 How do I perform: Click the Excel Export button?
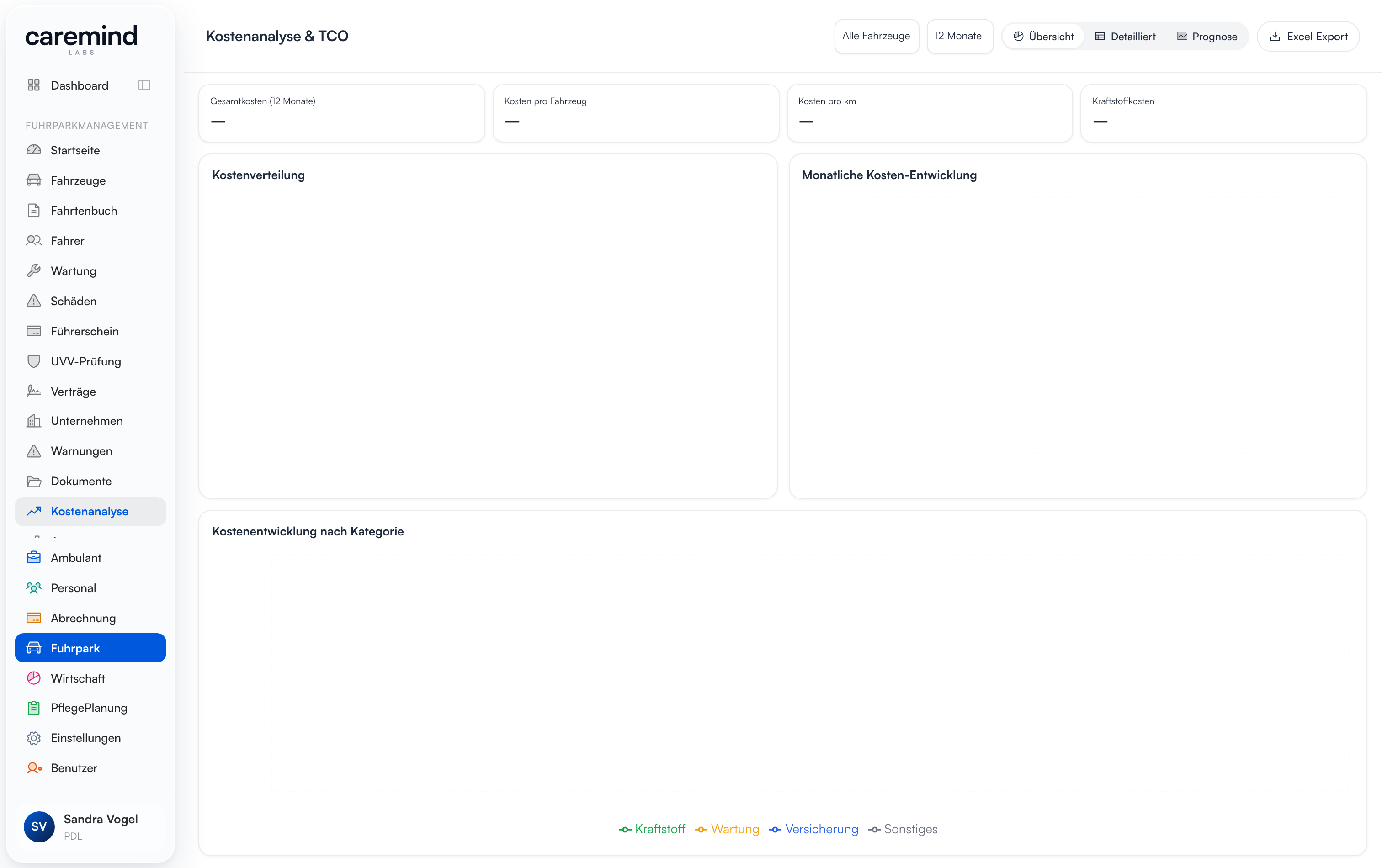click(x=1308, y=37)
